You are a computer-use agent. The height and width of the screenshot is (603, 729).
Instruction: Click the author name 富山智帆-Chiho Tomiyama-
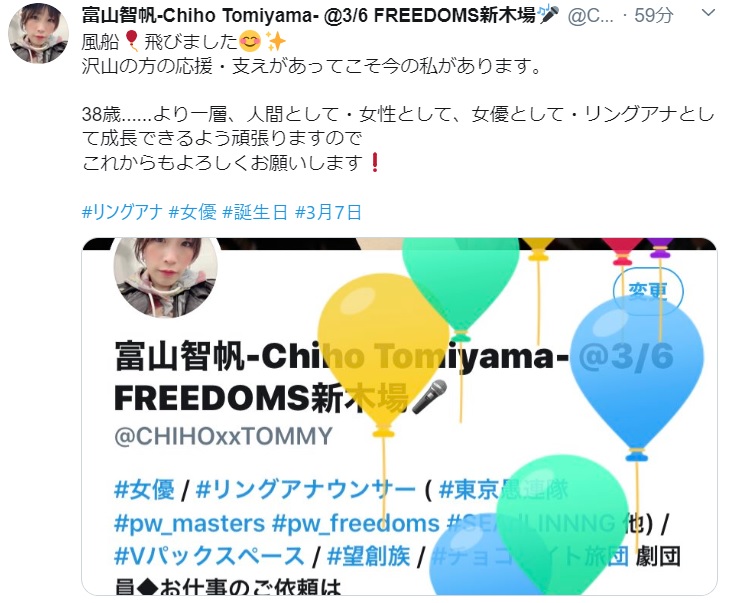click(x=200, y=15)
